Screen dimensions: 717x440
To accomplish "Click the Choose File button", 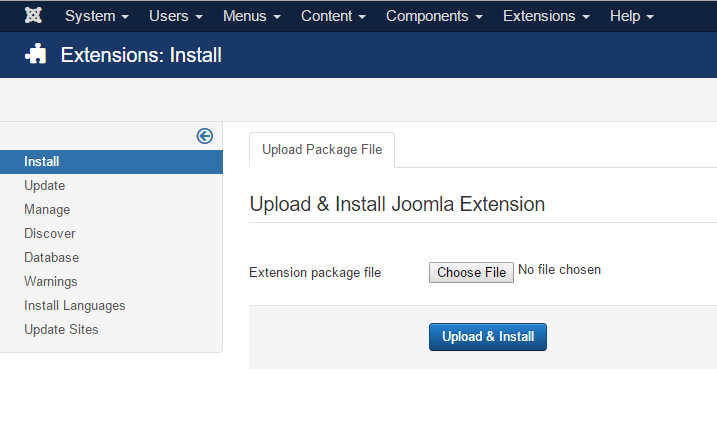I will coord(471,272).
